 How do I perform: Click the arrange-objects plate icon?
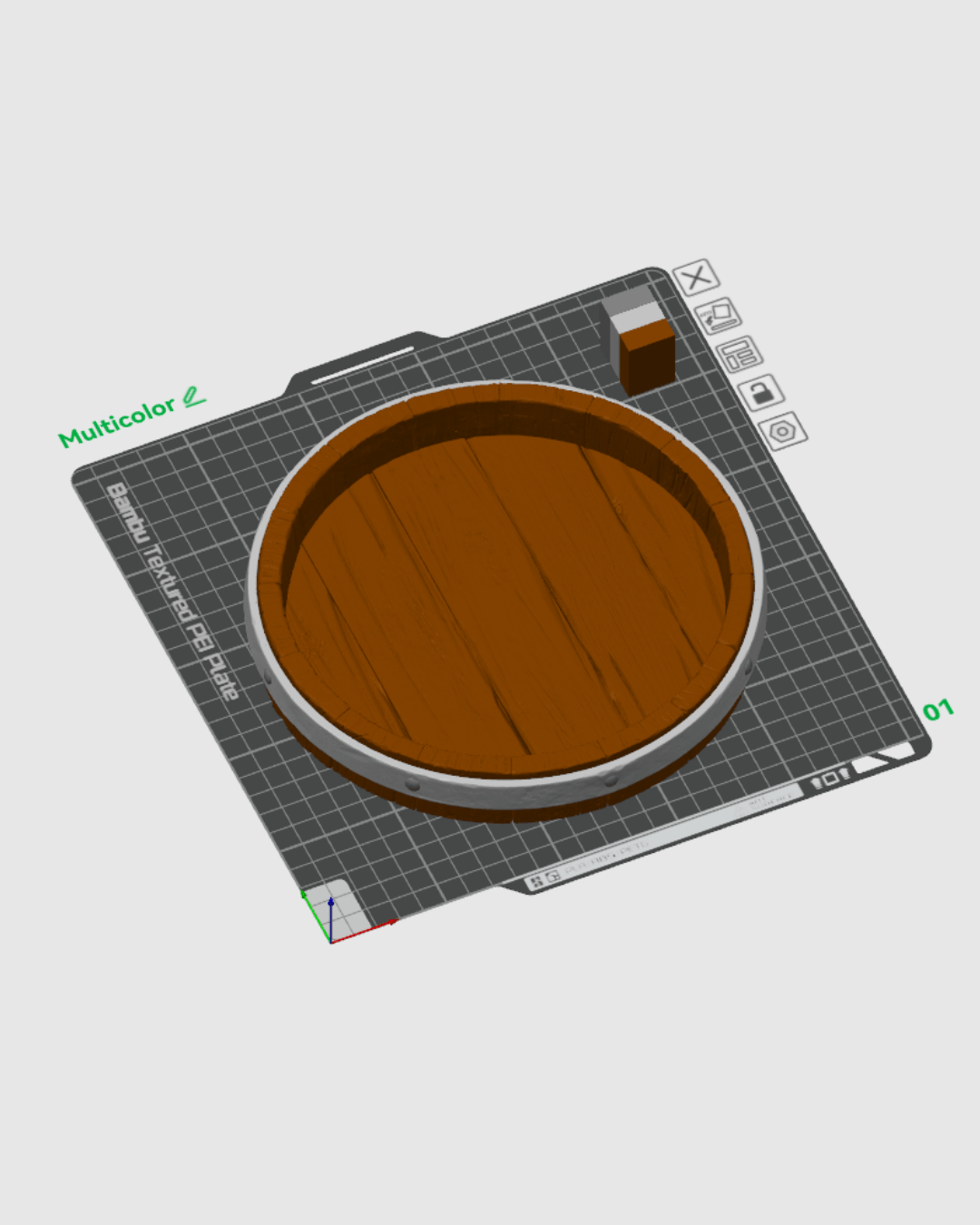click(x=740, y=355)
